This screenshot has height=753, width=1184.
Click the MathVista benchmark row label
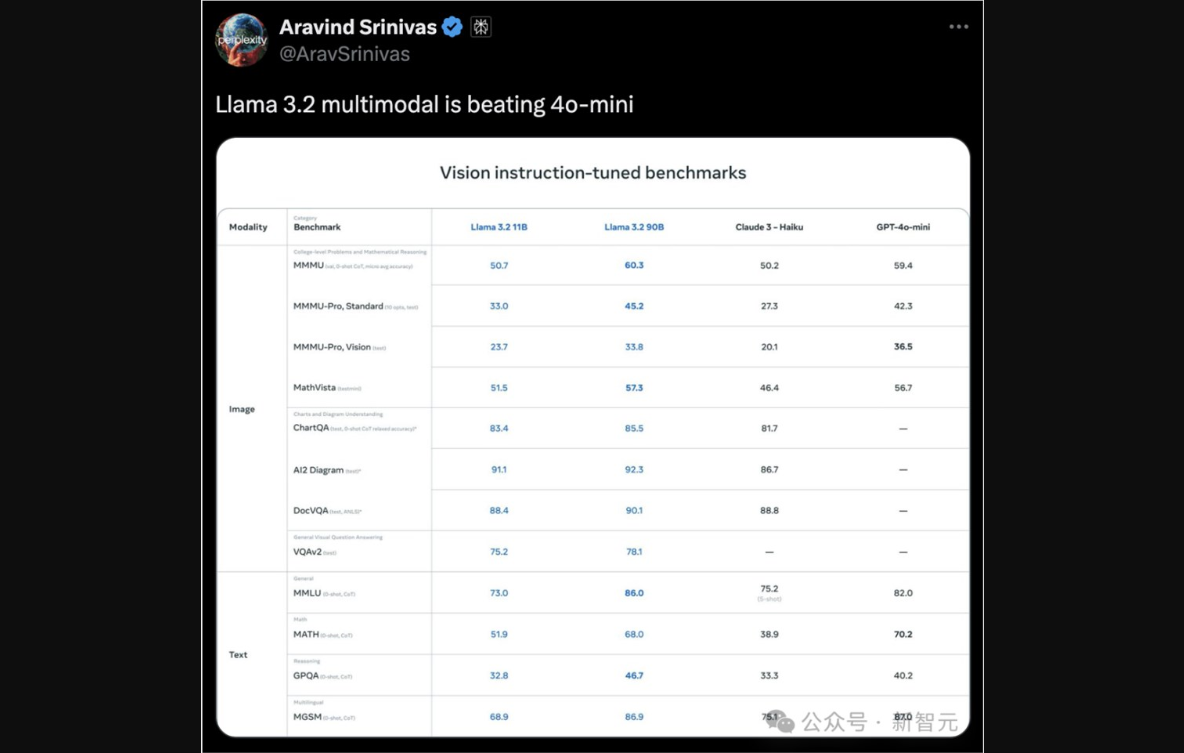click(x=314, y=387)
